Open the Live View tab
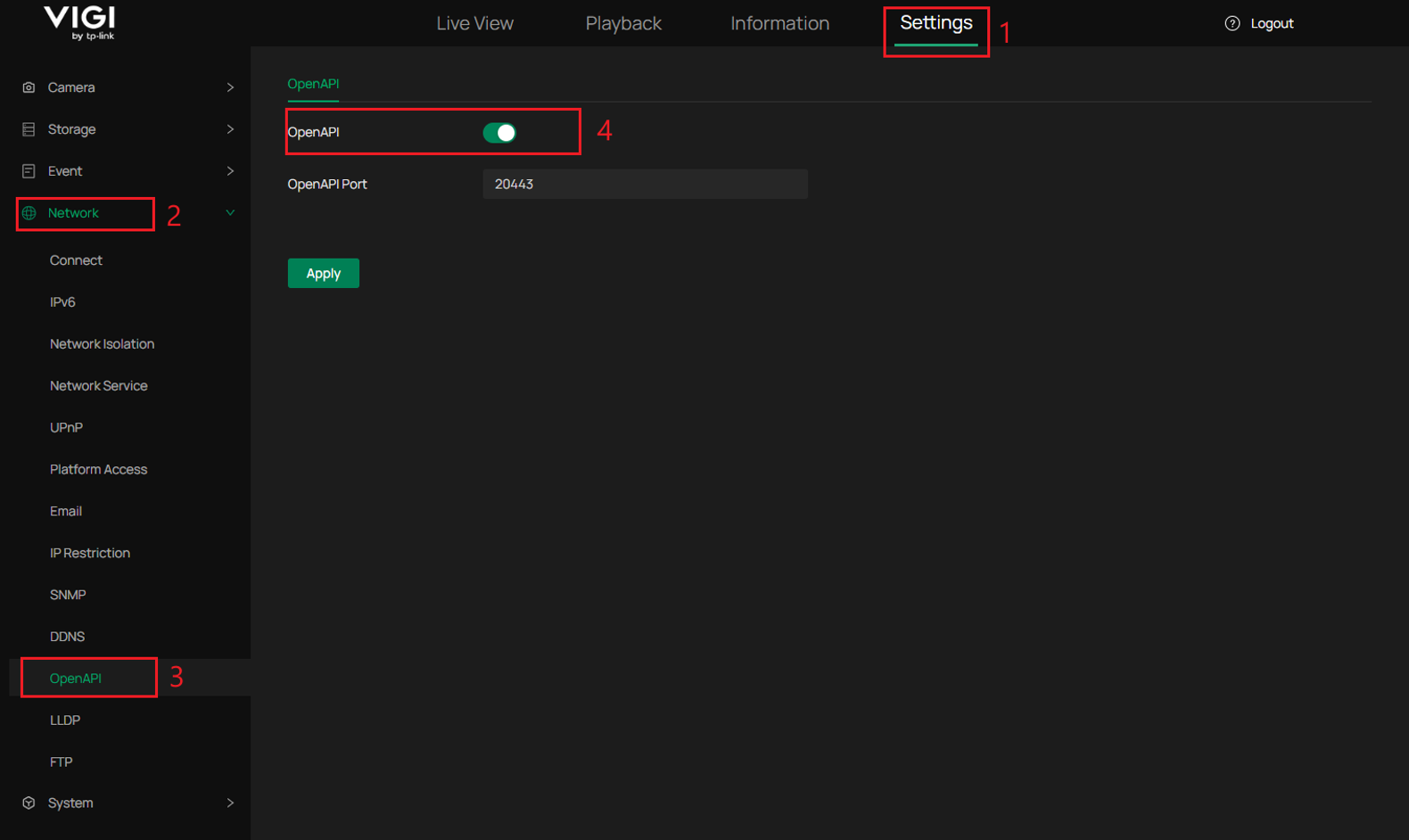1409x840 pixels. point(474,23)
